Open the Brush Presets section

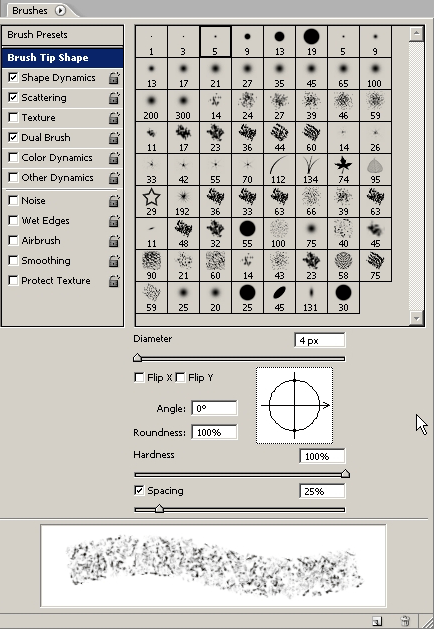63,35
